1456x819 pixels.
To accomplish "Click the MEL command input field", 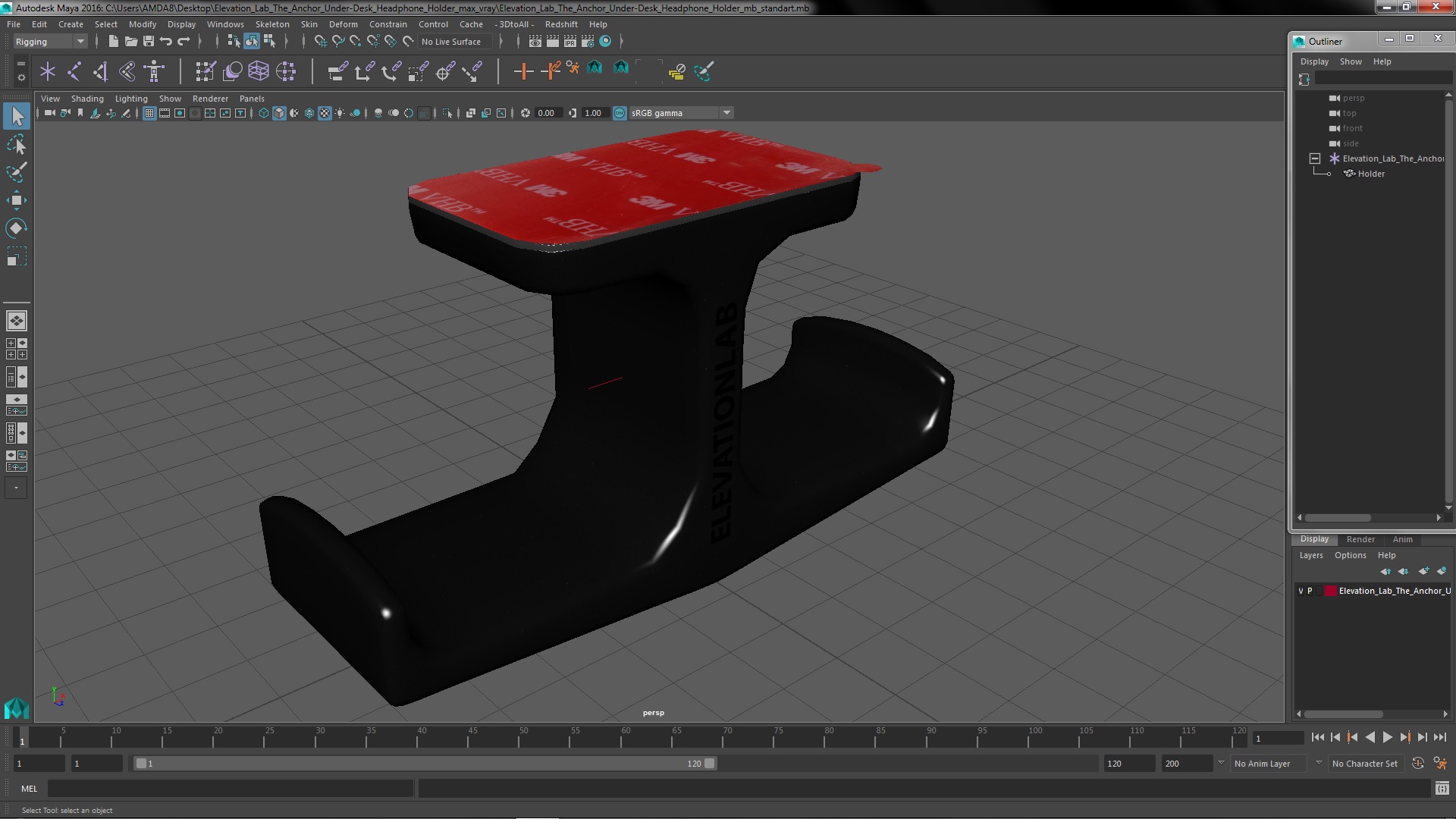I will click(231, 789).
